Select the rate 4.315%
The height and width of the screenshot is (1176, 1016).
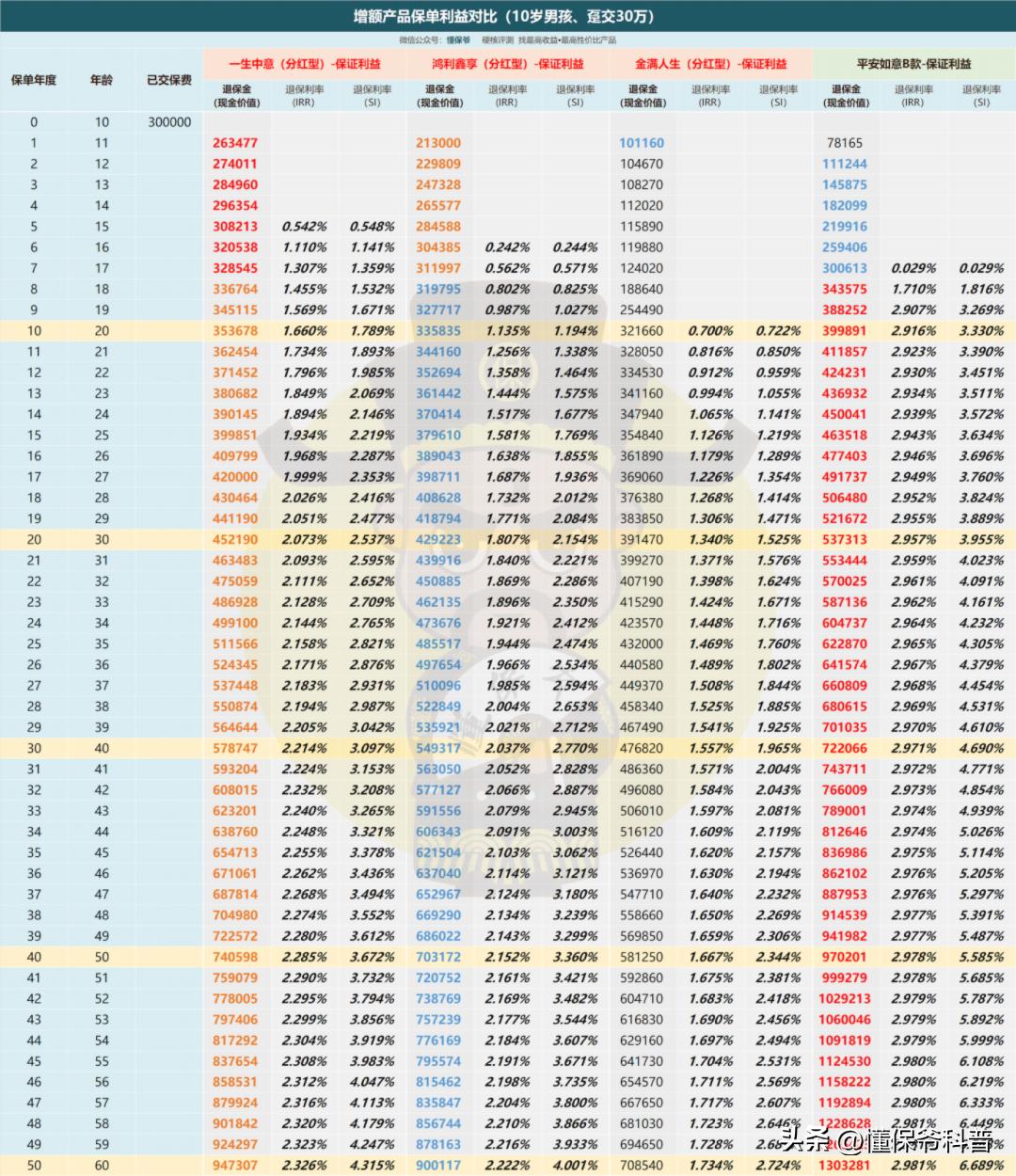373,1166
